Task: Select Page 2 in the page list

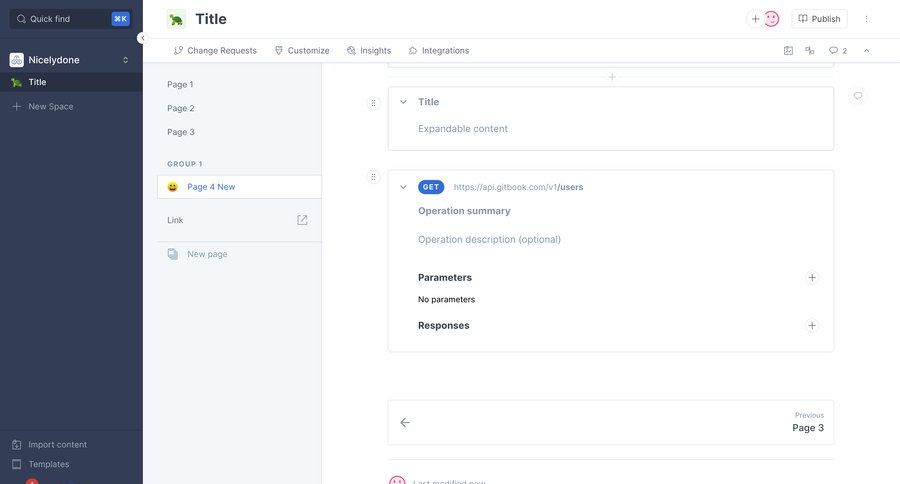Action: pyautogui.click(x=181, y=108)
